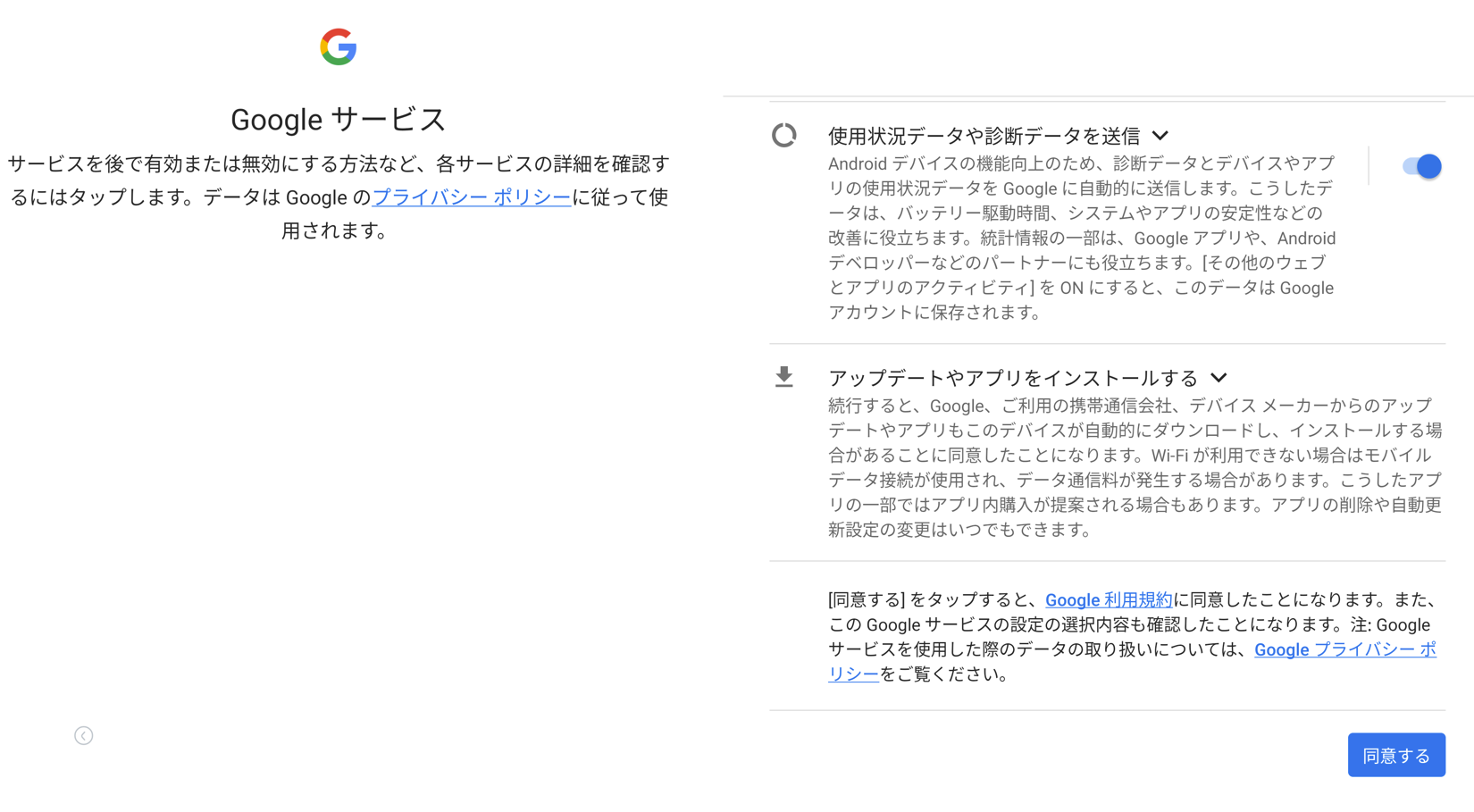Disable the 使用状況データや診断データを送信 toggle
The width and height of the screenshot is (1474, 812).
(x=1421, y=166)
